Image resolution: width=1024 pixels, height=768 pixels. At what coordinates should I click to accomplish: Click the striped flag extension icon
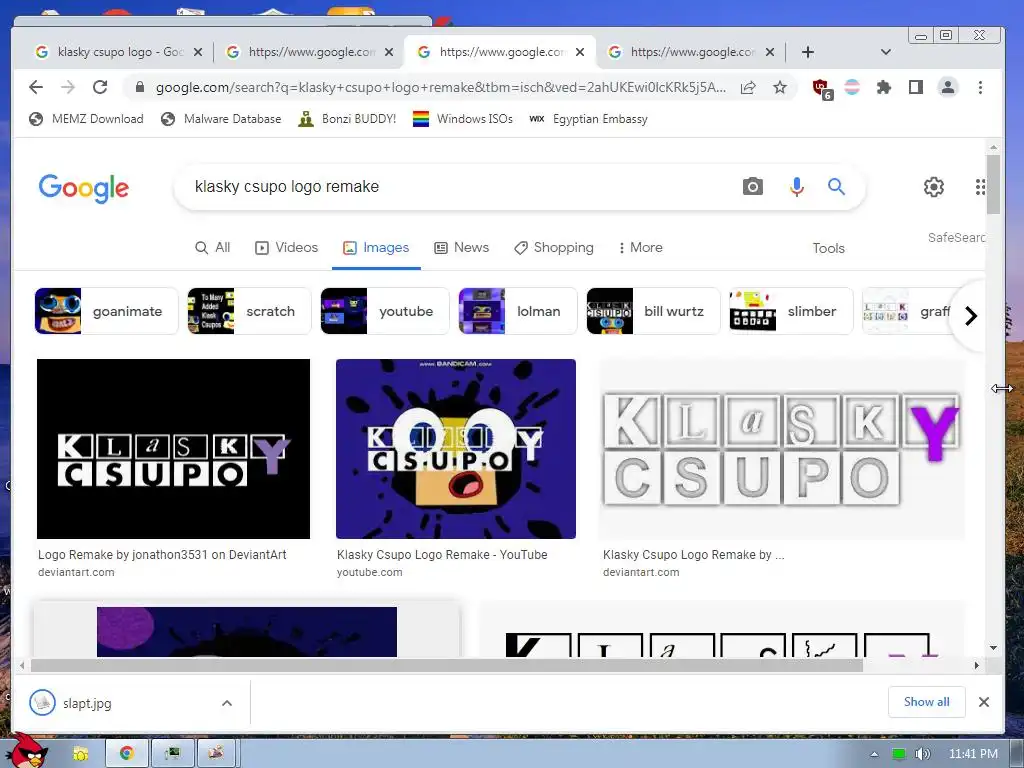852,87
